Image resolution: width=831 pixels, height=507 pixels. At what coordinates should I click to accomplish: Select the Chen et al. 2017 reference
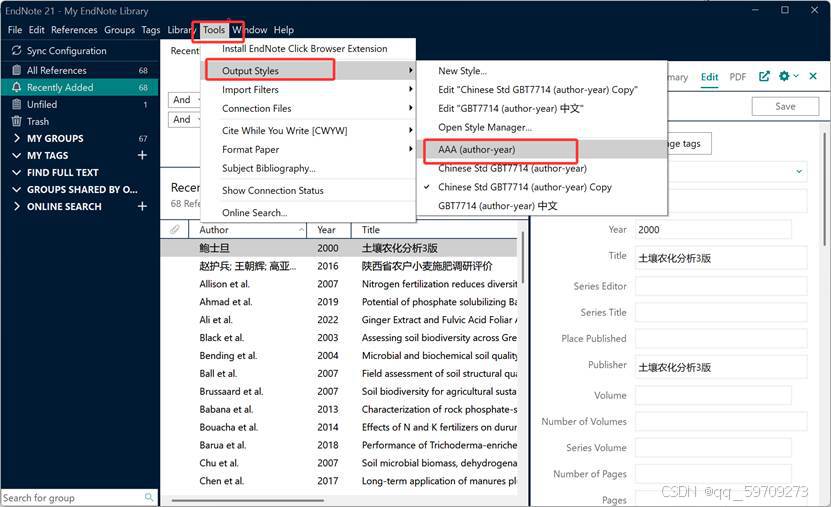pos(339,481)
